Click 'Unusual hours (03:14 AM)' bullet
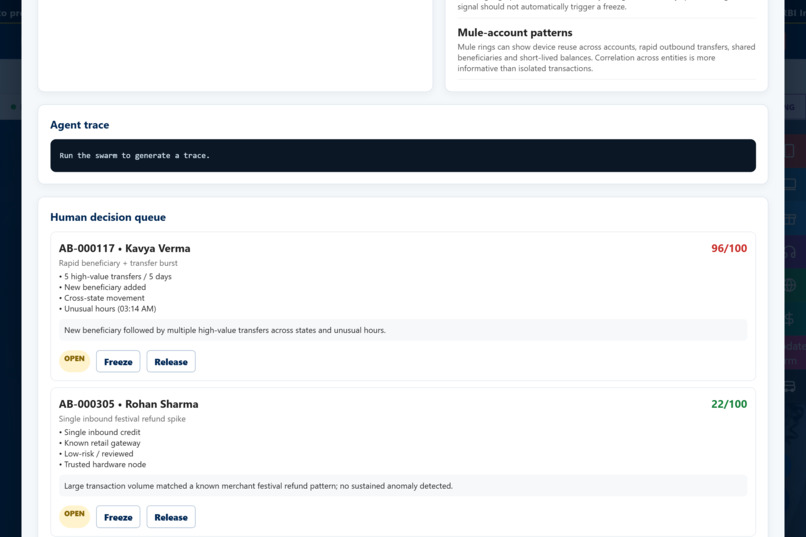This screenshot has width=806, height=537. (107, 309)
